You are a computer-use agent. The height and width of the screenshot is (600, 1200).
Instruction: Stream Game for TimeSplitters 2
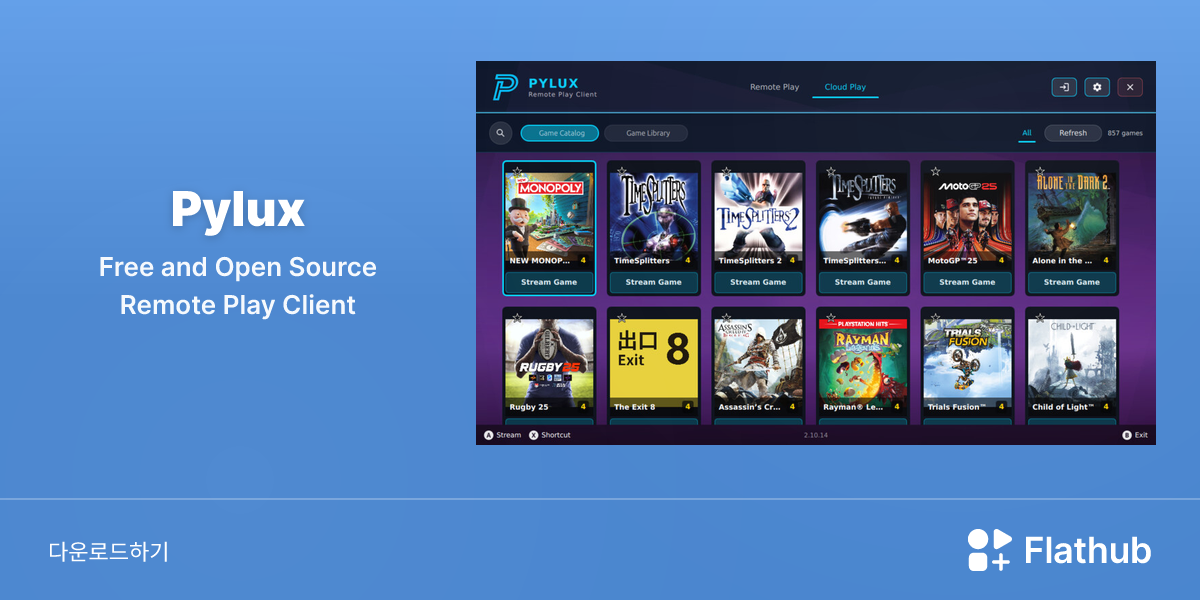pos(759,282)
